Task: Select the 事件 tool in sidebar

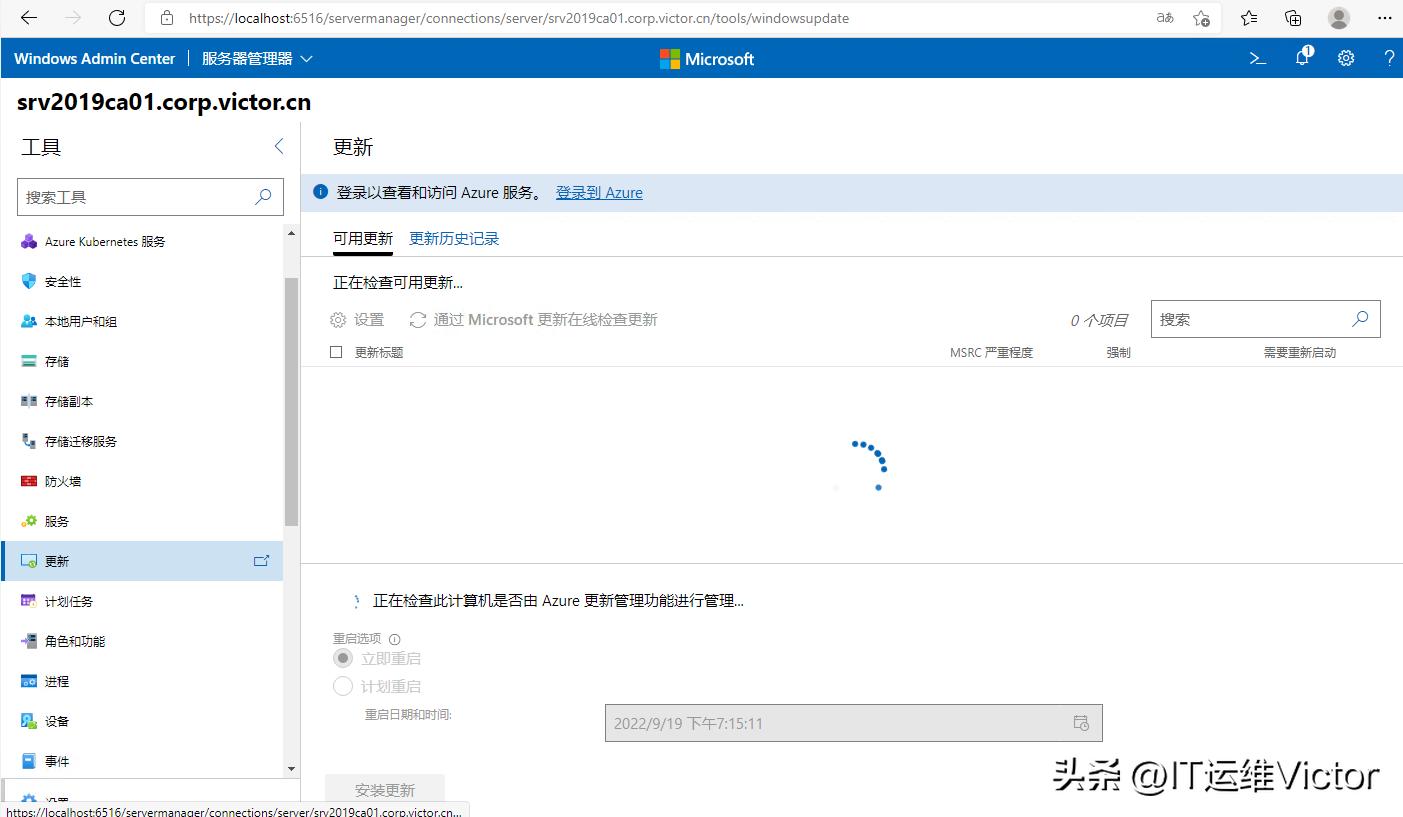Action: pyautogui.click(x=56, y=761)
